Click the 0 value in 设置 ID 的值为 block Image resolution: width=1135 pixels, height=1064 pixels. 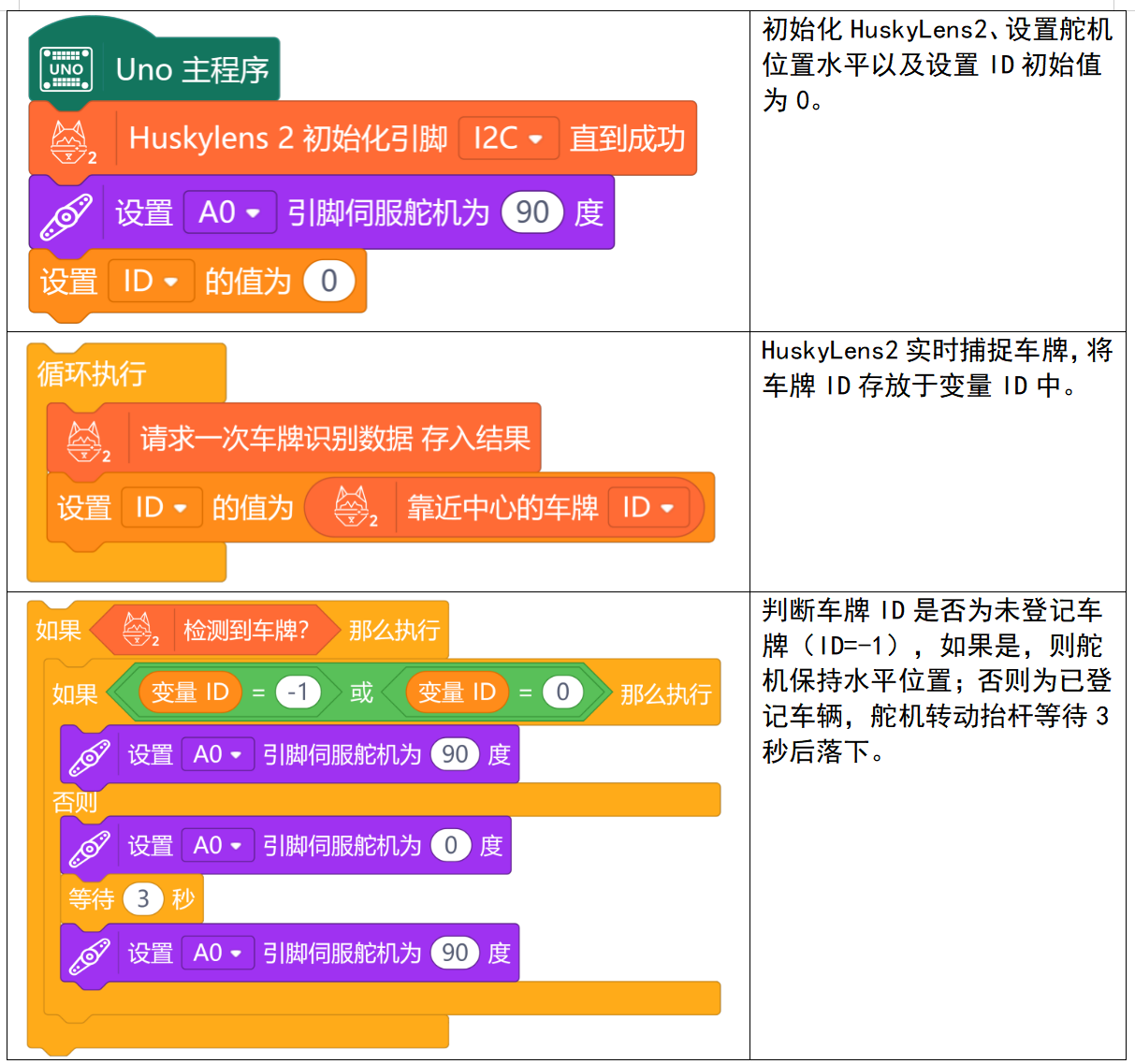329,282
